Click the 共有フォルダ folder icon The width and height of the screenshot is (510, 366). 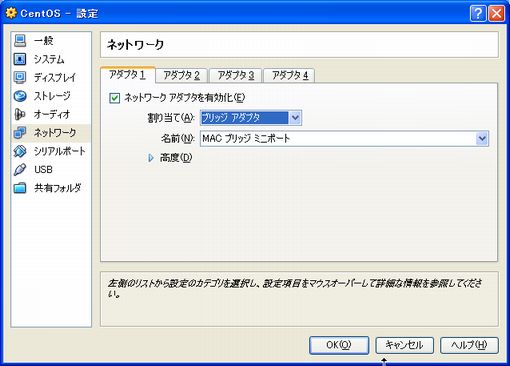point(20,188)
